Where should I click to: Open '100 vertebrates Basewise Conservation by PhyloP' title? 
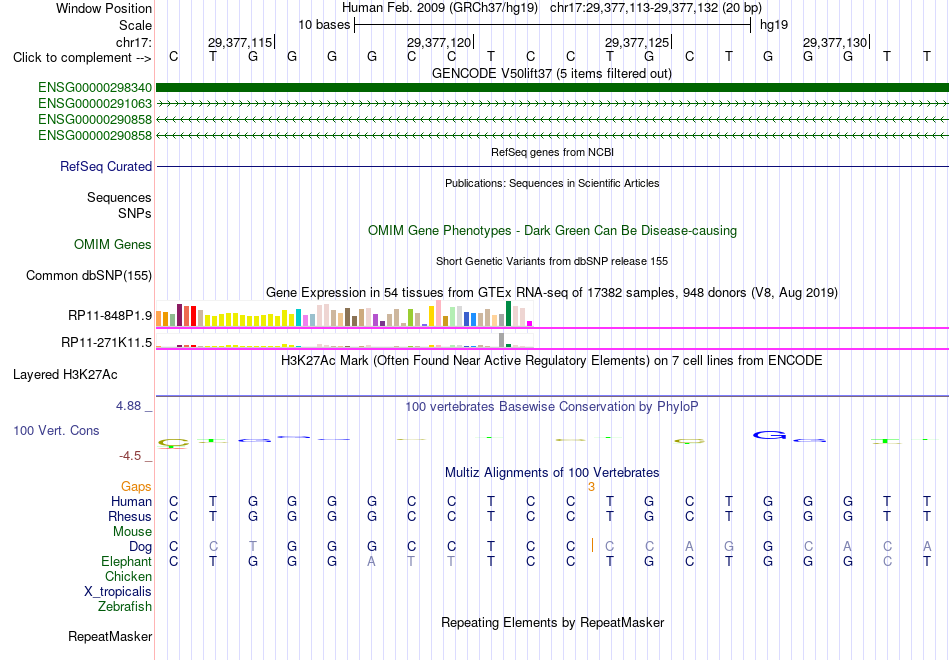(x=552, y=407)
